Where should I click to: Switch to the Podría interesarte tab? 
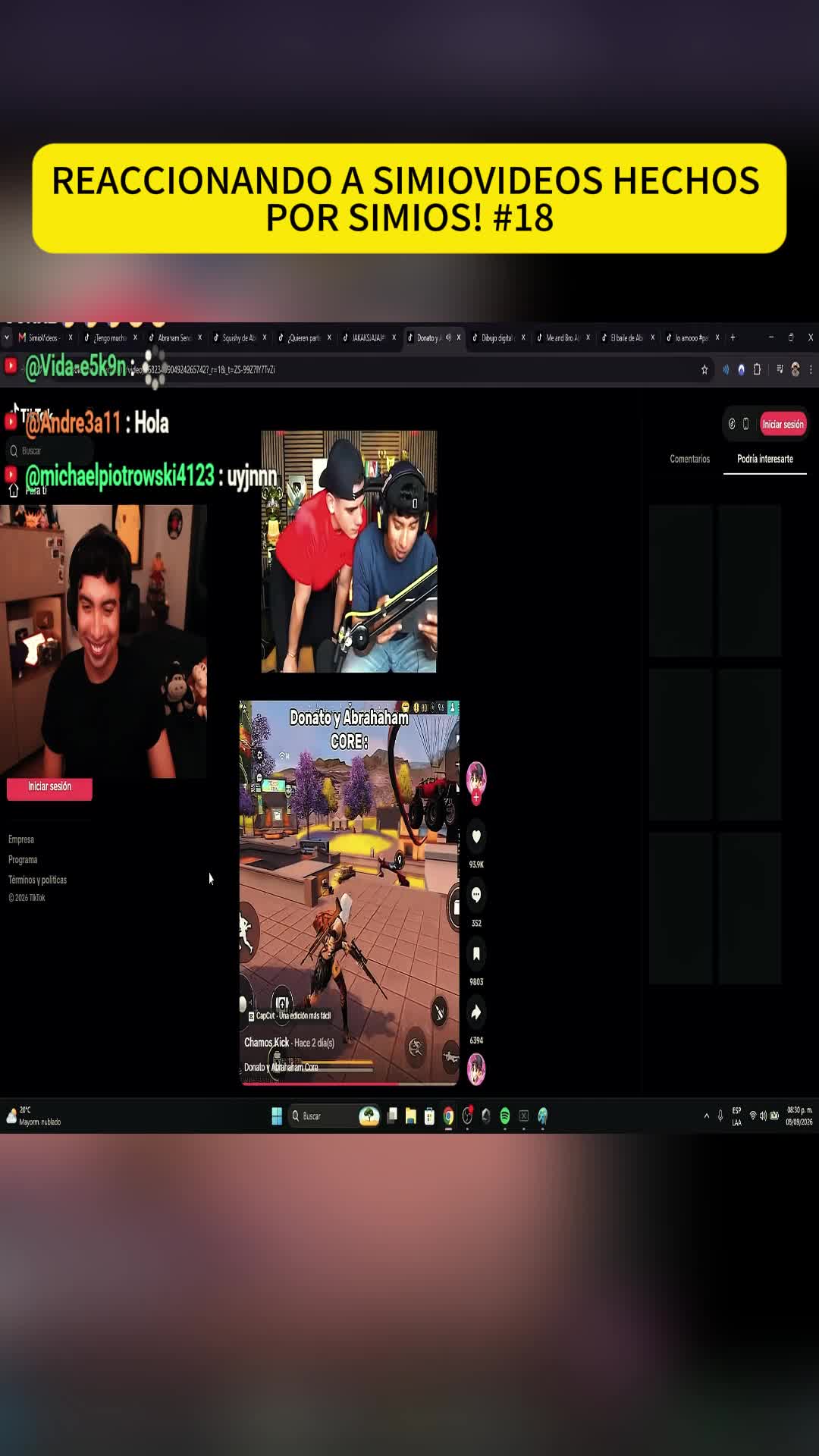[765, 459]
